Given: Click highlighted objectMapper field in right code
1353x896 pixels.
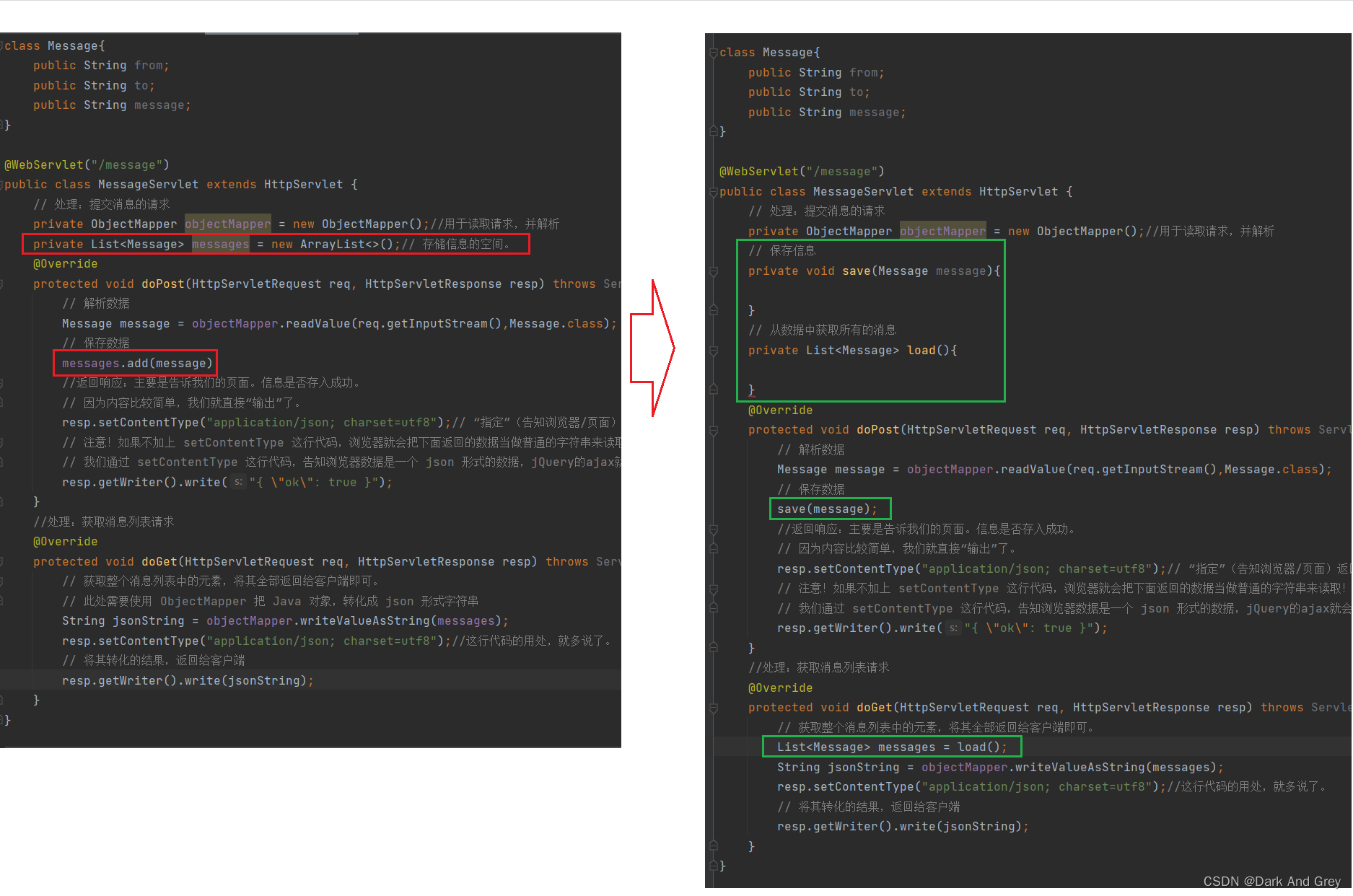Looking at the screenshot, I should 942,232.
